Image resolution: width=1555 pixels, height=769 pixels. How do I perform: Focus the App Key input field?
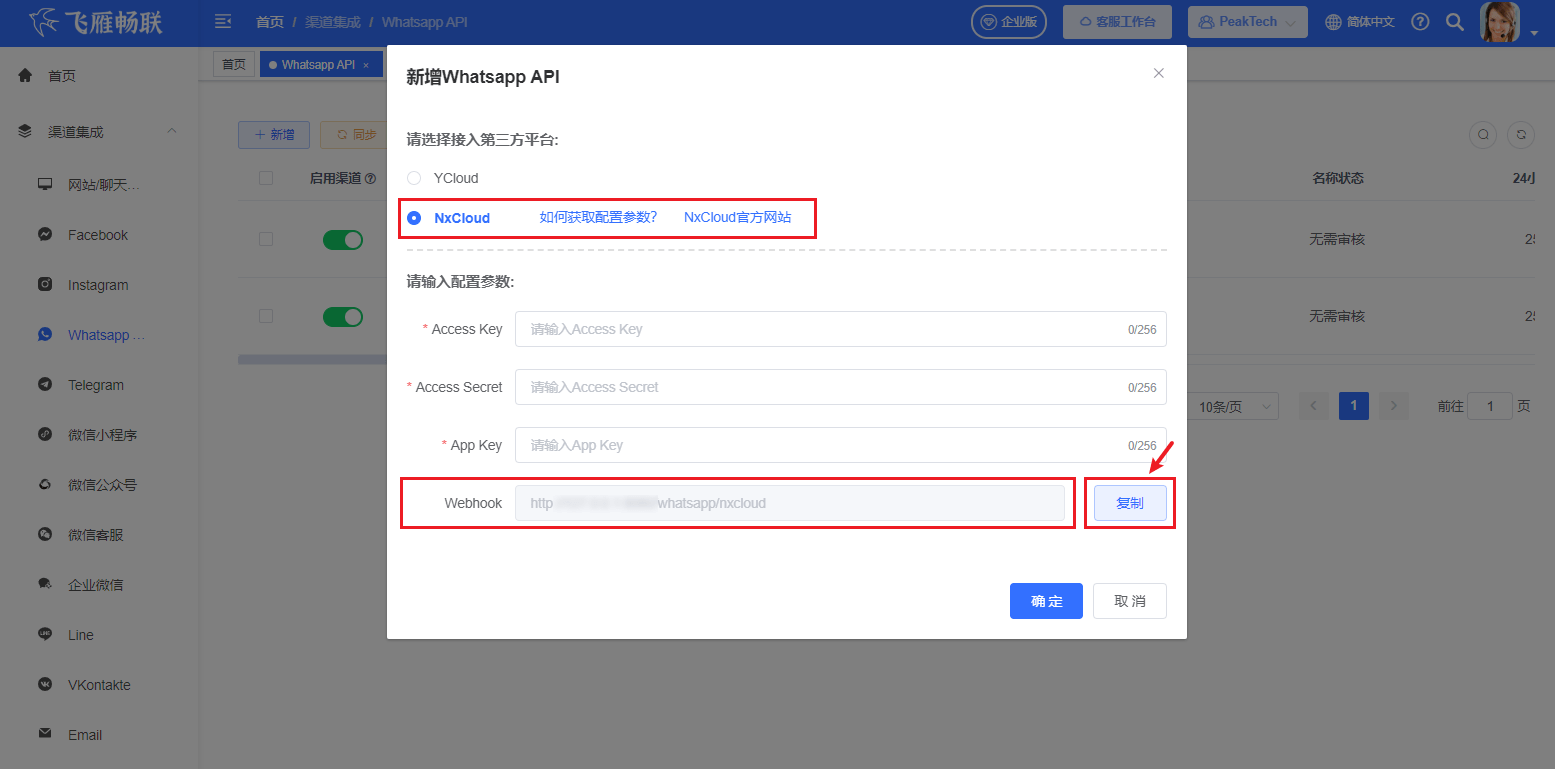pos(841,445)
